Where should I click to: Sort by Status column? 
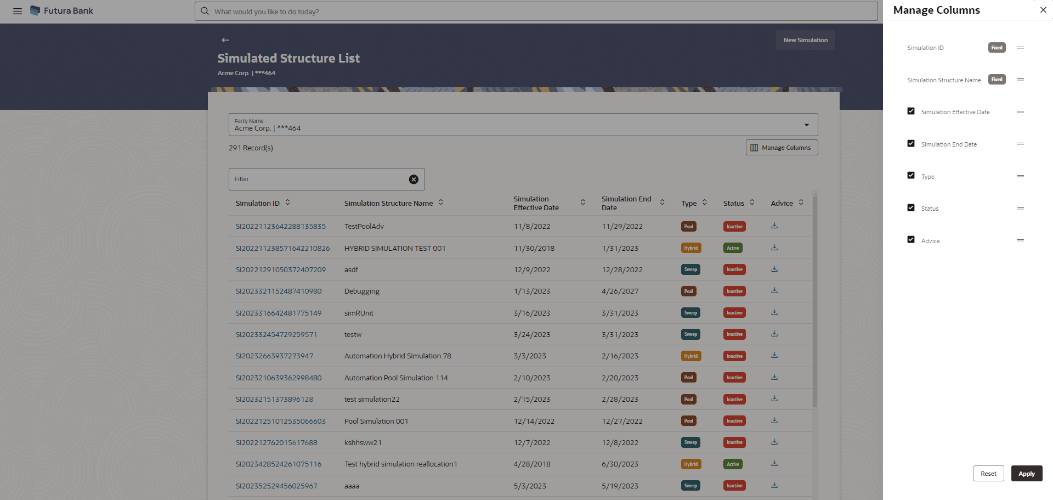(752, 203)
